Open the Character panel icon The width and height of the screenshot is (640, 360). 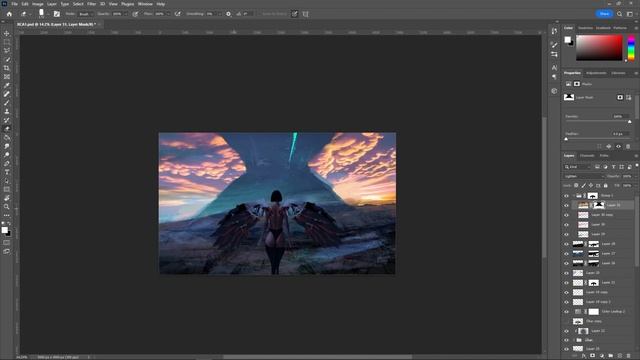(x=554, y=68)
